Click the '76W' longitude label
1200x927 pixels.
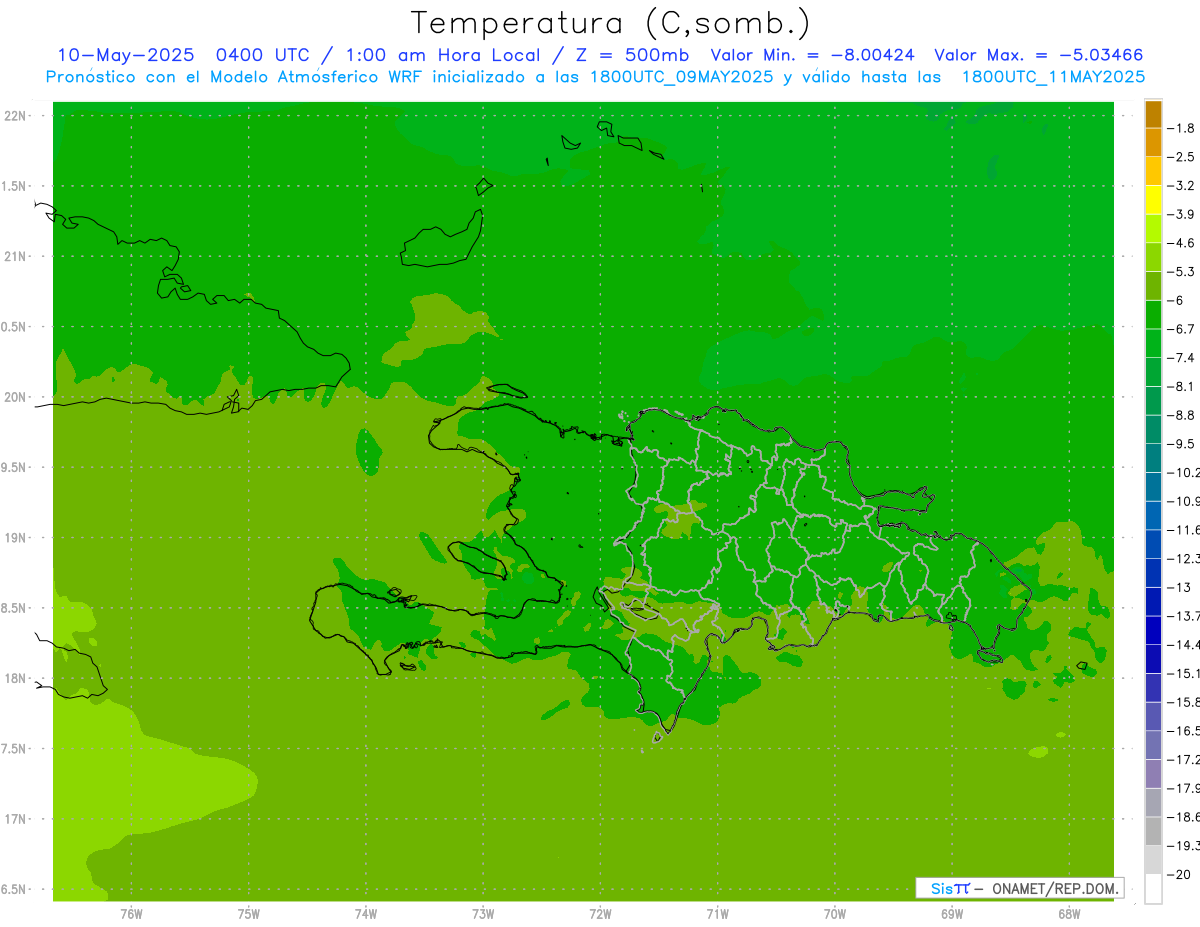[x=131, y=913]
